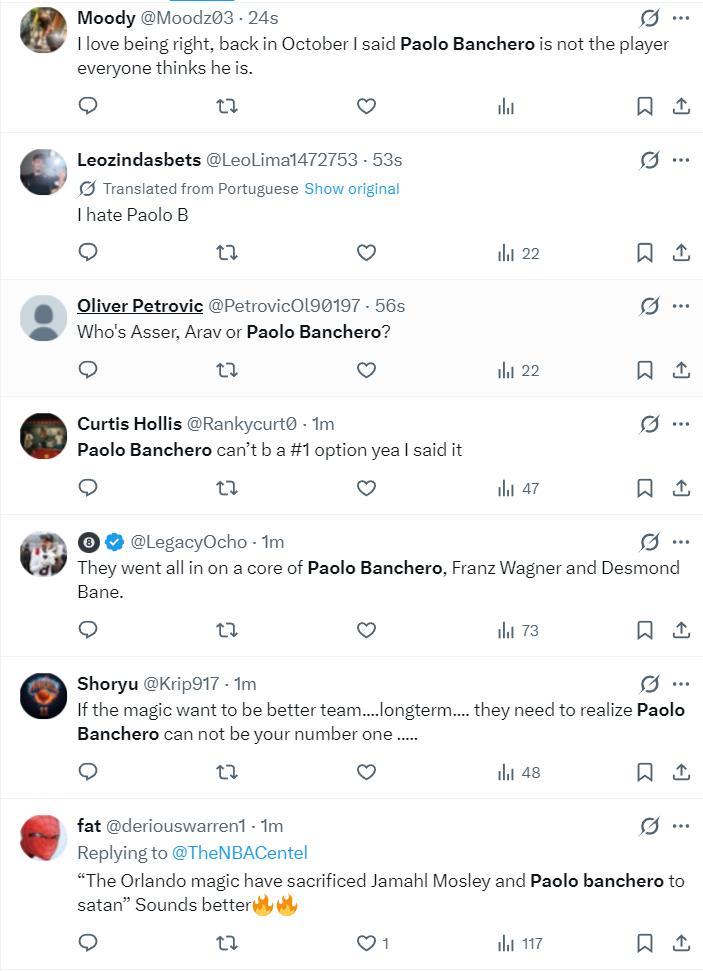Open the @TheNBACentel profile link

click(x=240, y=853)
